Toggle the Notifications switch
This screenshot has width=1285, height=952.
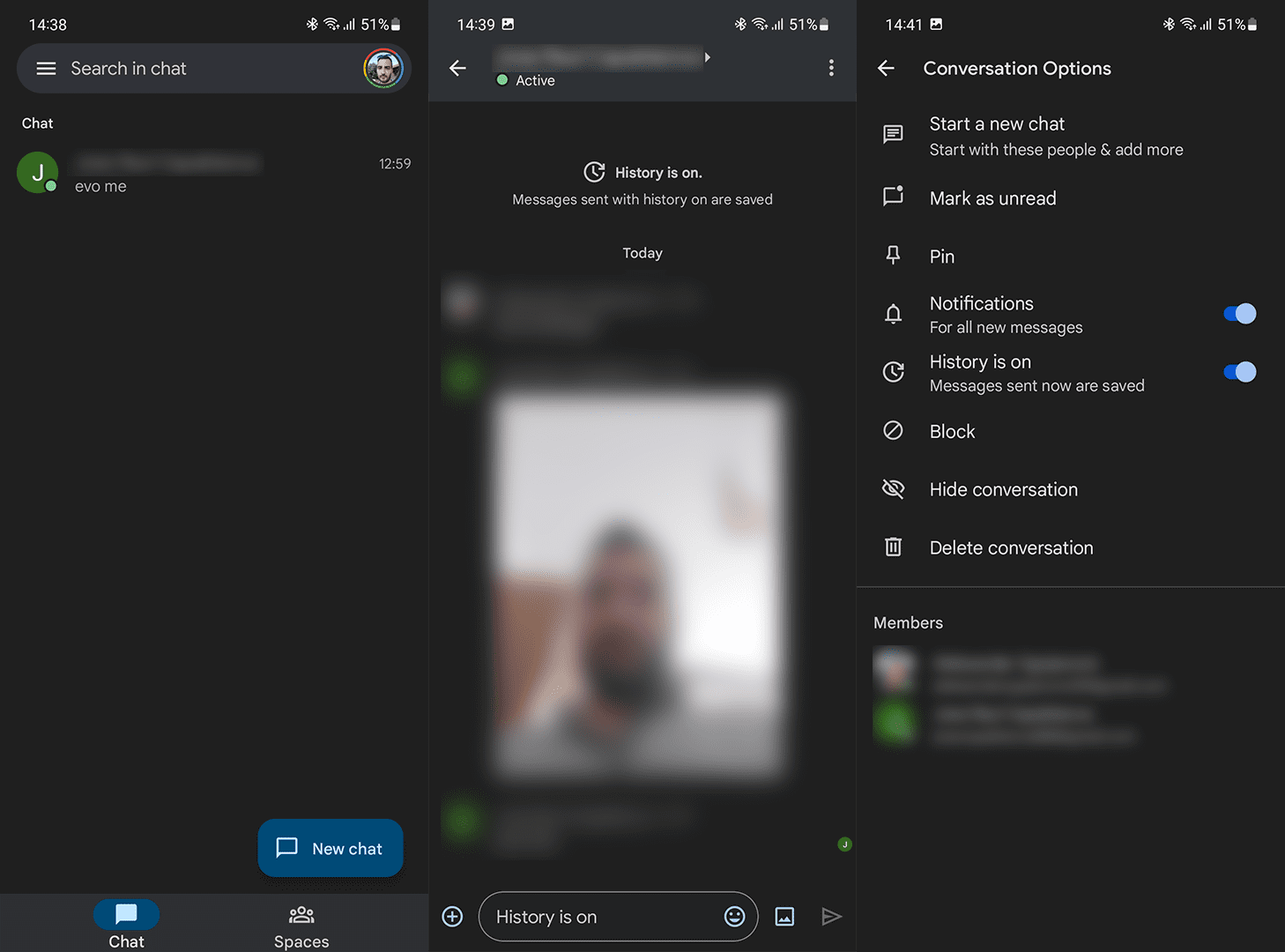point(1239,314)
